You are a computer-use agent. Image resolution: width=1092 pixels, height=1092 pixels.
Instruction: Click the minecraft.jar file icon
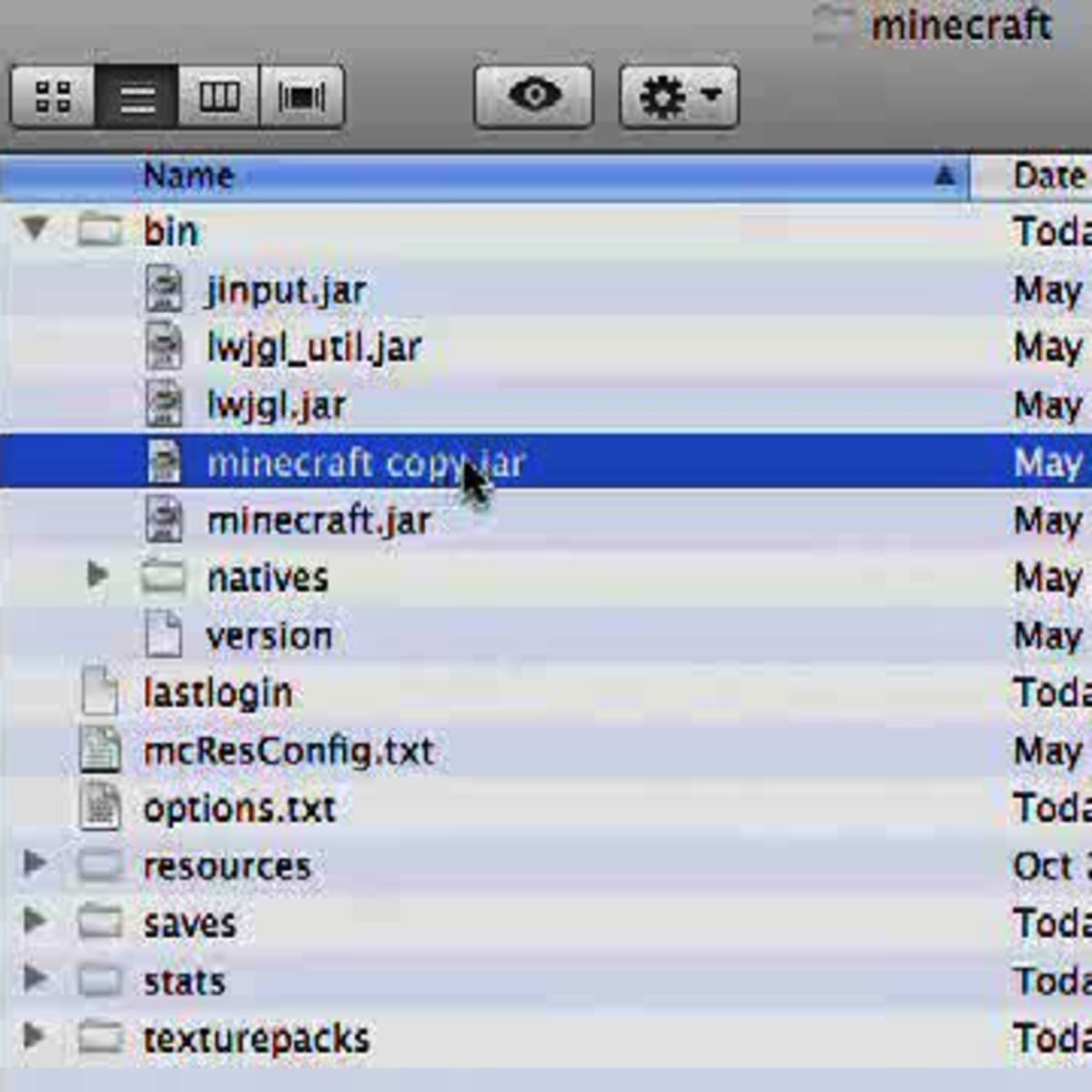164,519
